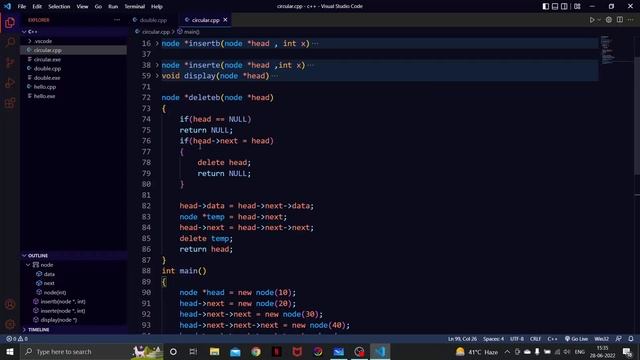Unfold the display function at line 59

(x=157, y=76)
